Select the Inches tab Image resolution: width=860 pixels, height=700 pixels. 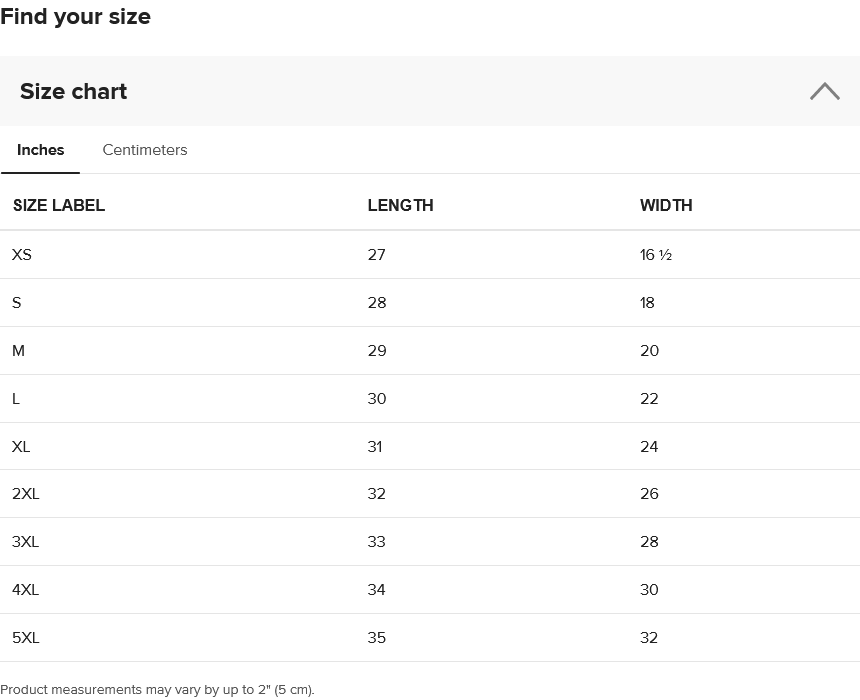pyautogui.click(x=41, y=150)
